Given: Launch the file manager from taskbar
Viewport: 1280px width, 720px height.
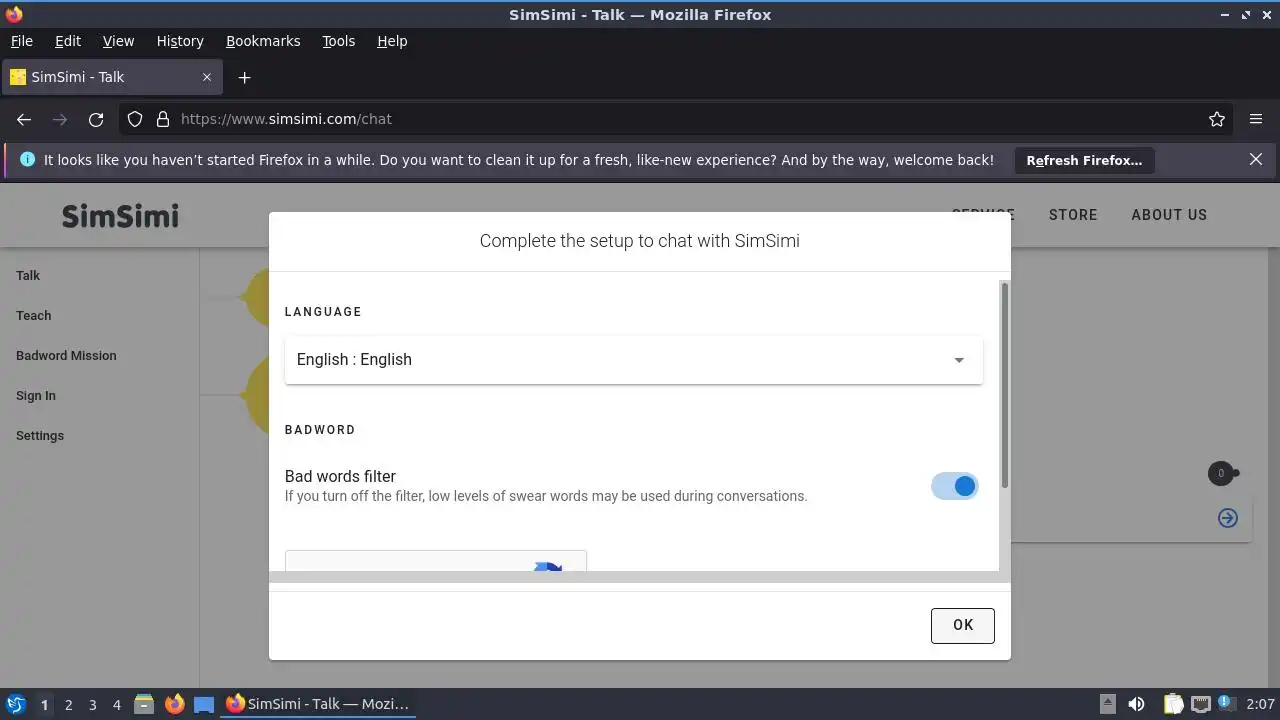Looking at the screenshot, I should point(144,704).
